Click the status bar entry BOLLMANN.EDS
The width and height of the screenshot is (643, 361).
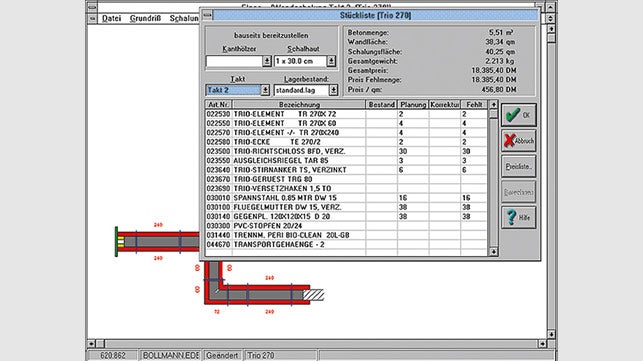170,356
